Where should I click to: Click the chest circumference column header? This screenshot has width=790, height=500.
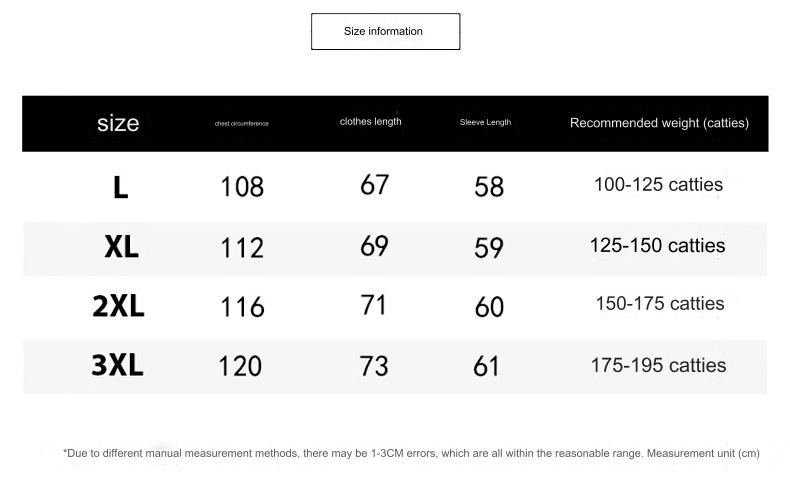pyautogui.click(x=241, y=124)
